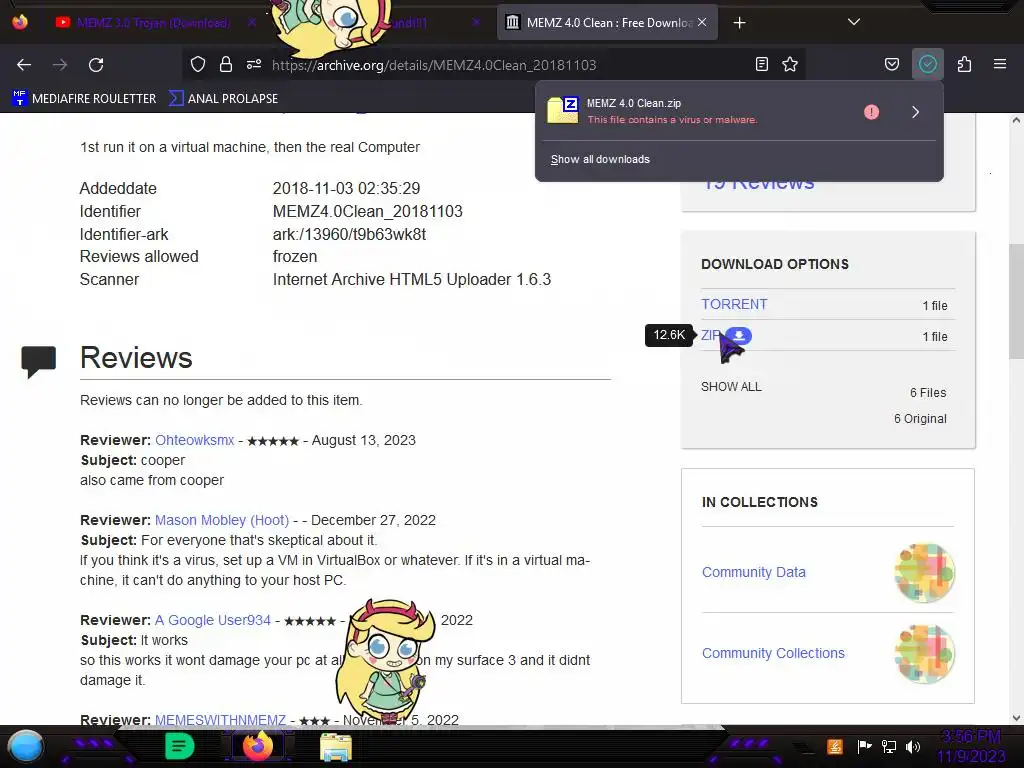1024x768 pixels.
Task: Click the site security padlock icon
Action: [226, 65]
